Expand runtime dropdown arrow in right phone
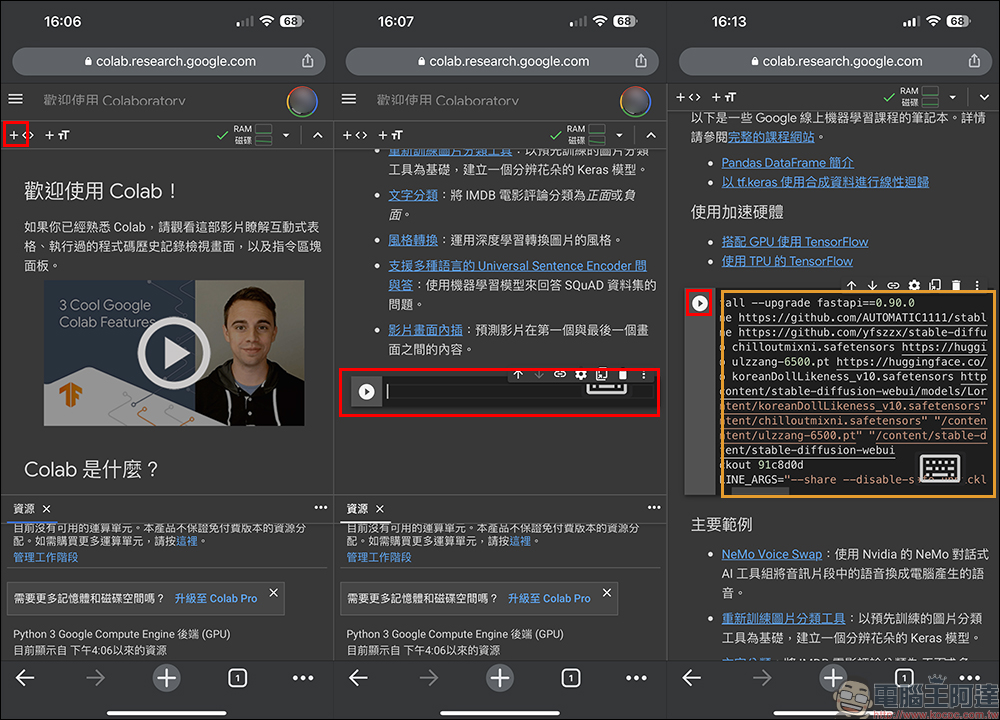 pyautogui.click(x=953, y=98)
